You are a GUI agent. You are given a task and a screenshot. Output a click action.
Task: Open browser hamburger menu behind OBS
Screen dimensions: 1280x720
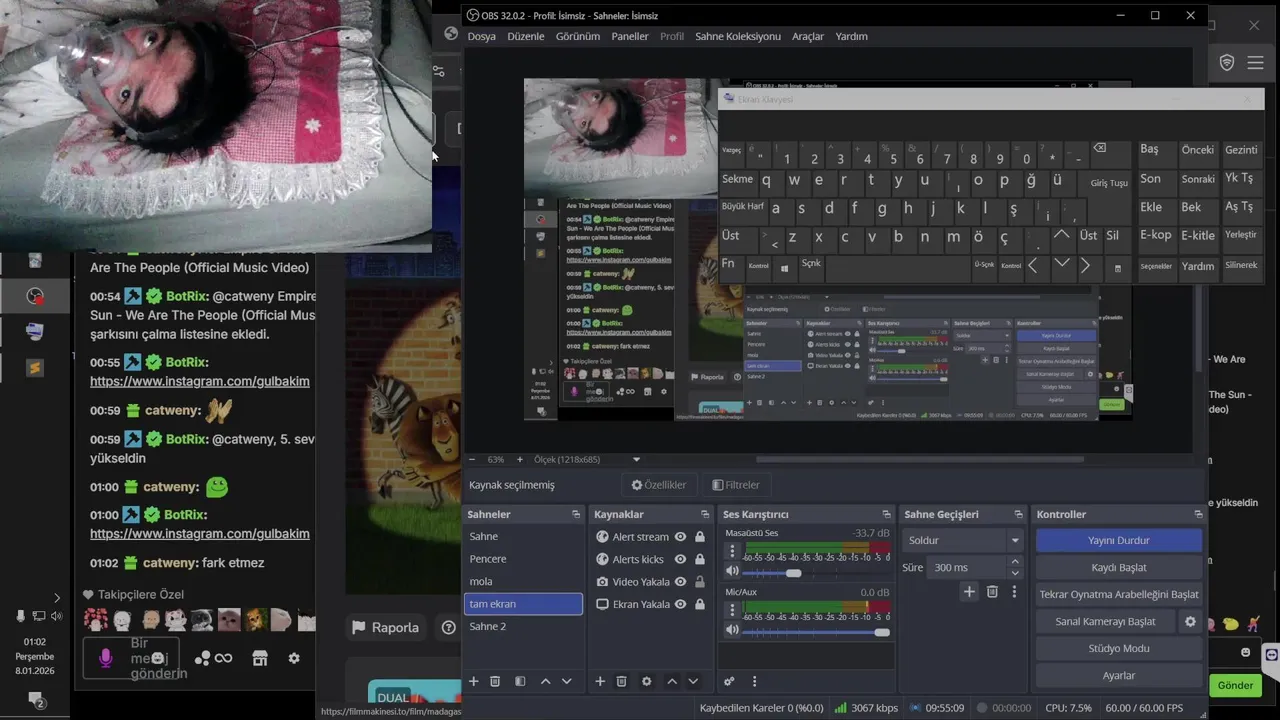click(1256, 63)
